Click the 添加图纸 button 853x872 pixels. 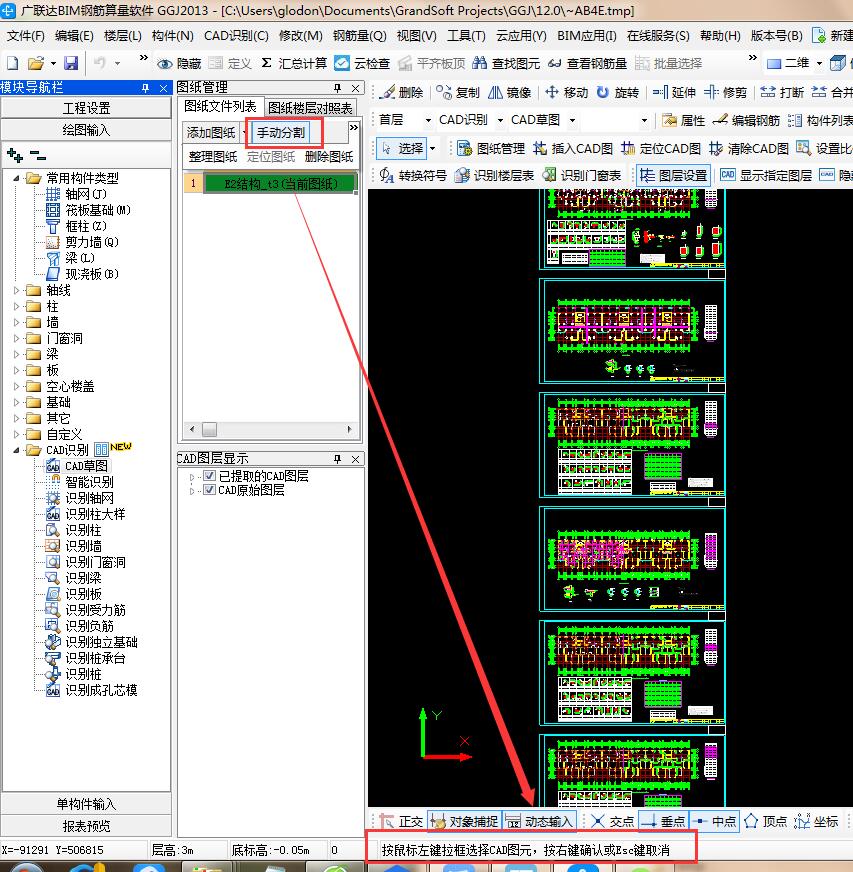click(211, 132)
